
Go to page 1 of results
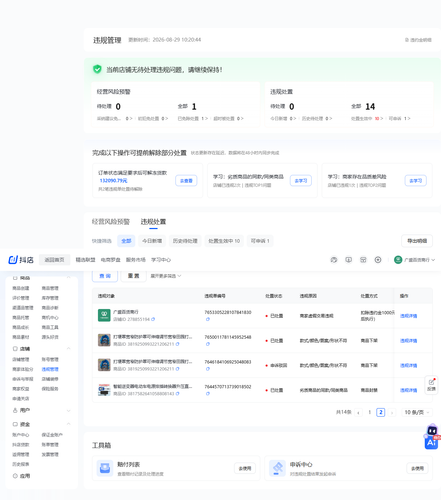pyautogui.click(x=370, y=413)
